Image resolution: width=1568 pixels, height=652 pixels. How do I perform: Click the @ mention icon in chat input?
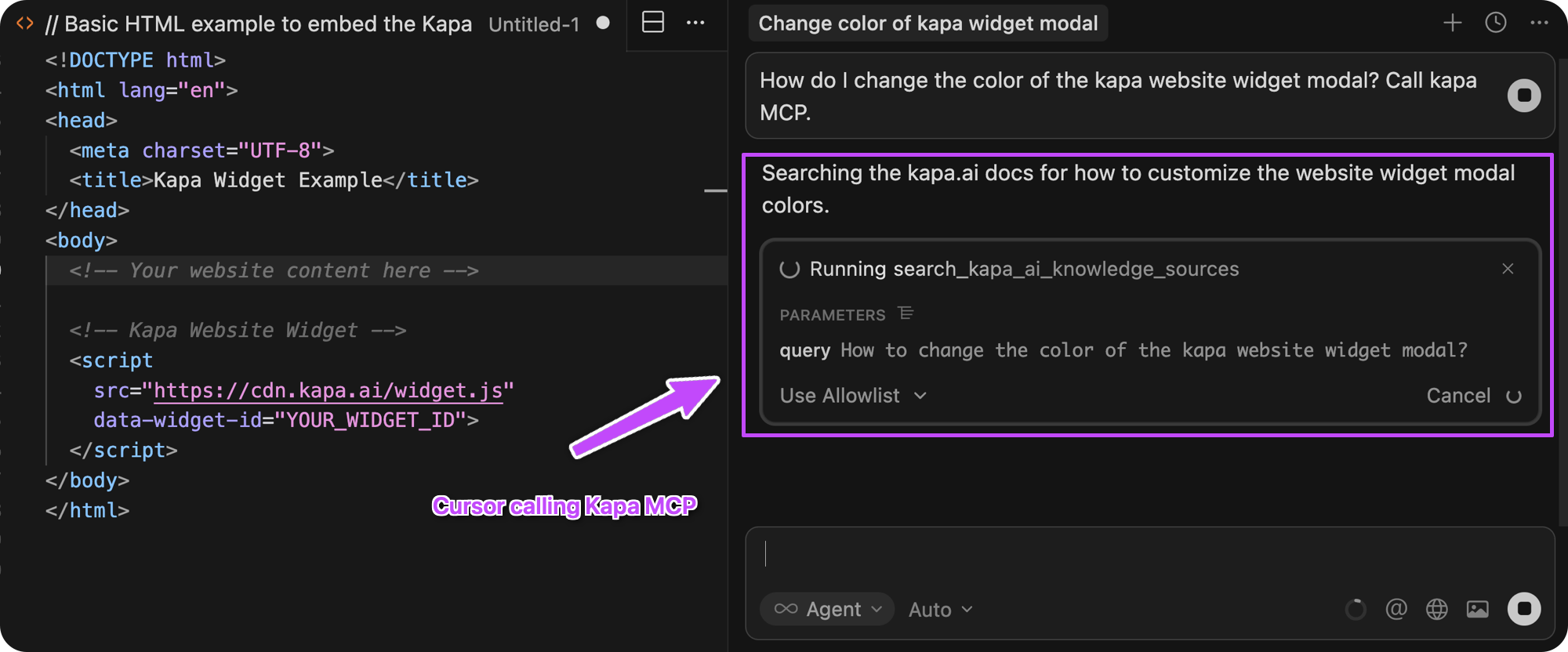click(x=1396, y=609)
